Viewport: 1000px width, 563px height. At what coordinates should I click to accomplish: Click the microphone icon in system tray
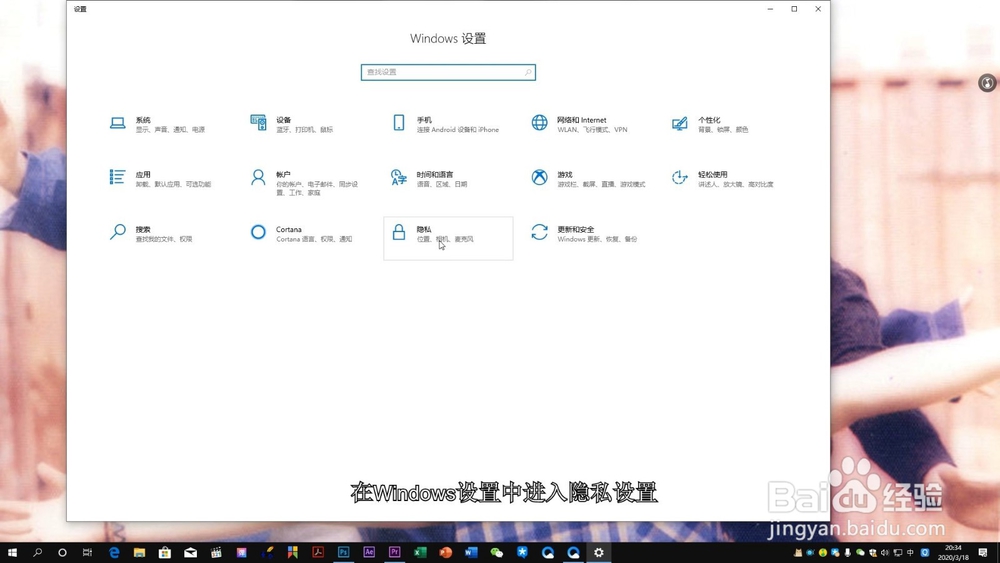[848, 553]
